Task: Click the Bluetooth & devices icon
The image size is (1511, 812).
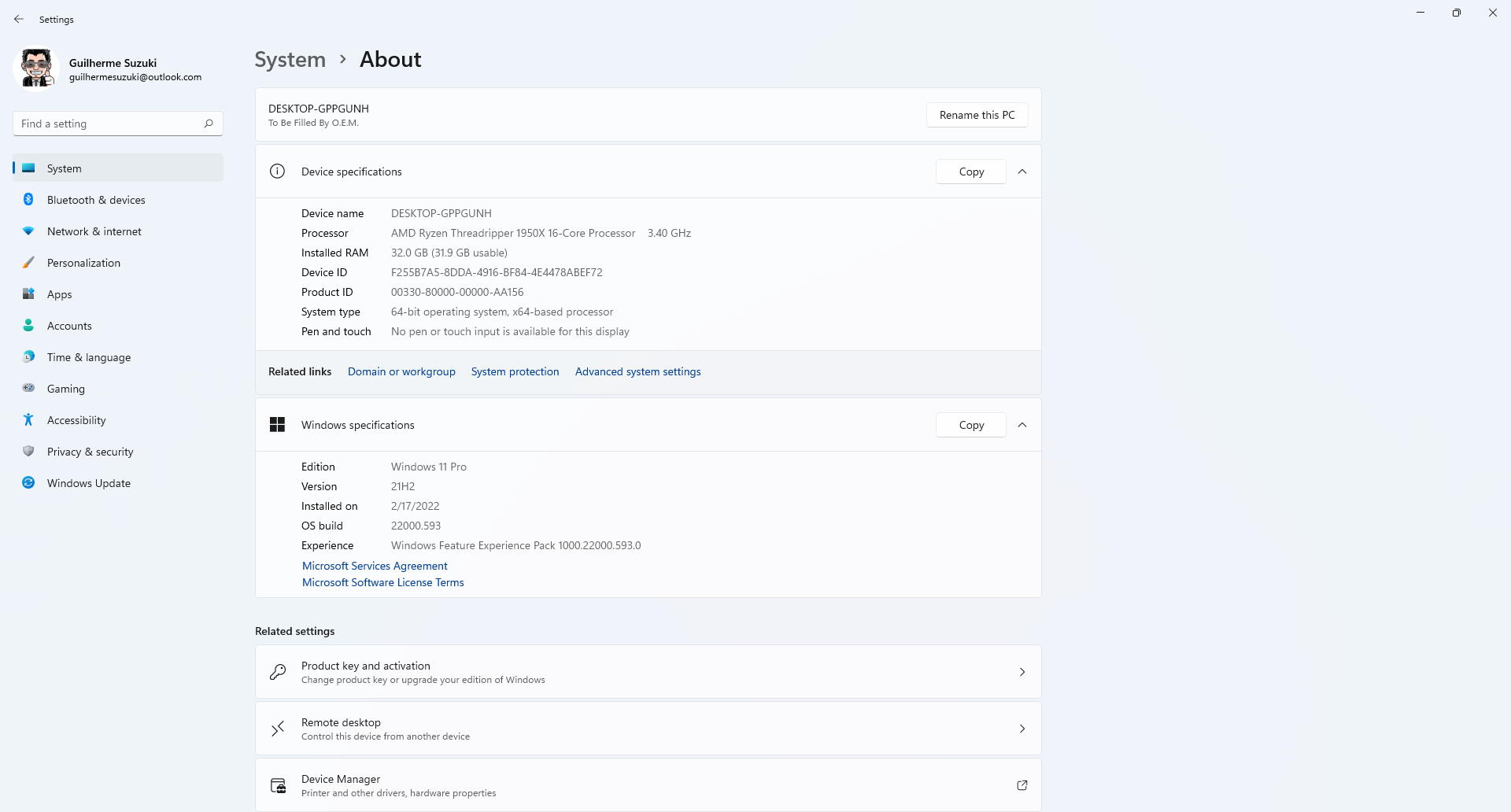Action: pyautogui.click(x=28, y=200)
